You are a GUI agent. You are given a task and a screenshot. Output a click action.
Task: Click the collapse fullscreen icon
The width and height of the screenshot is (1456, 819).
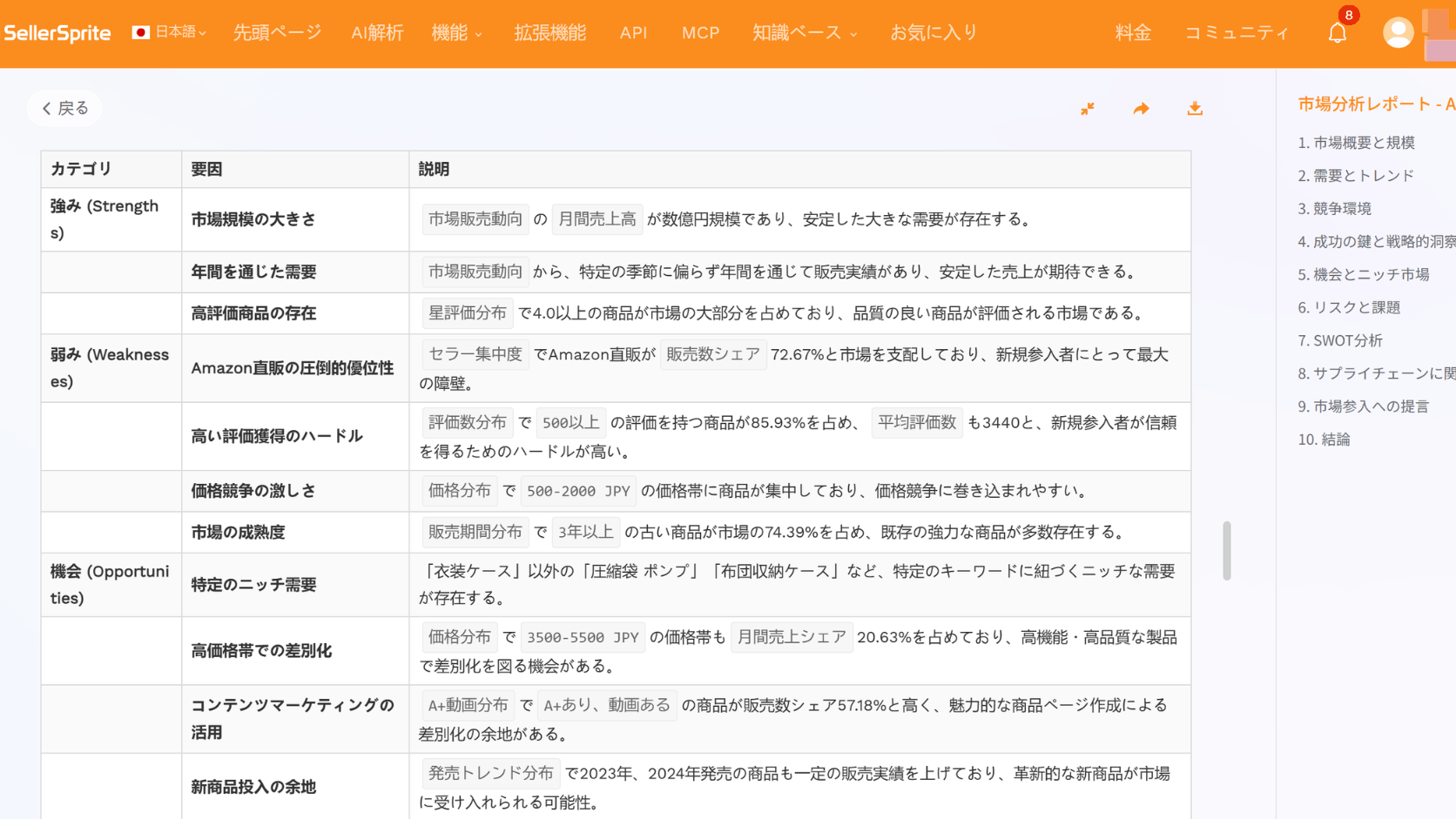[x=1088, y=109]
